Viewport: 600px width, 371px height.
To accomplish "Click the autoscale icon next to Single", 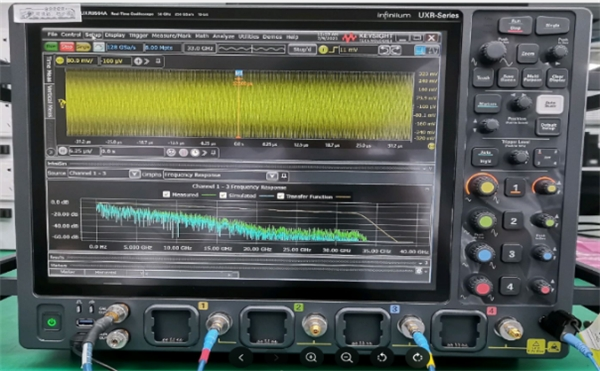I will [x=99, y=47].
